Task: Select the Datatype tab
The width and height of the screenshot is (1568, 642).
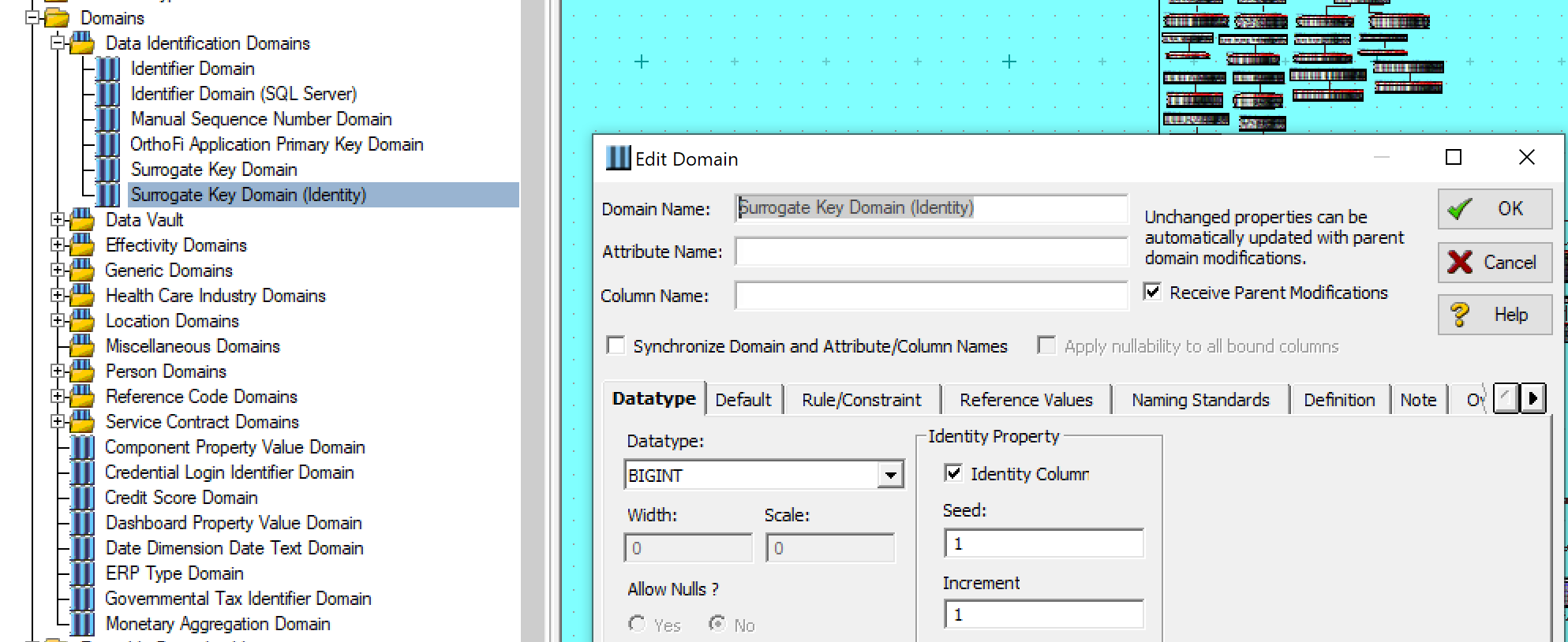Action: coord(653,398)
